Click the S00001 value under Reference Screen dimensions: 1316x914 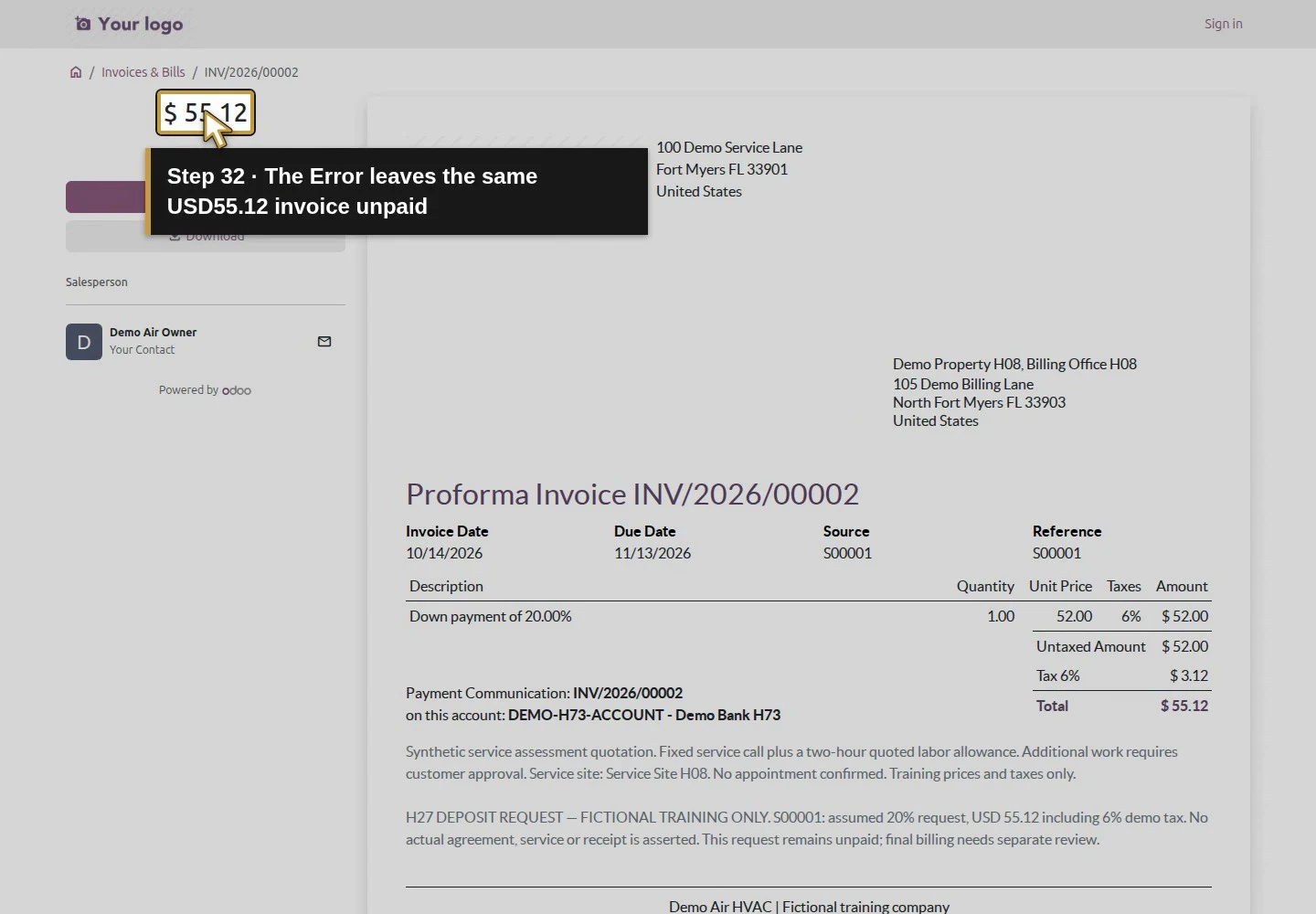1056,553
